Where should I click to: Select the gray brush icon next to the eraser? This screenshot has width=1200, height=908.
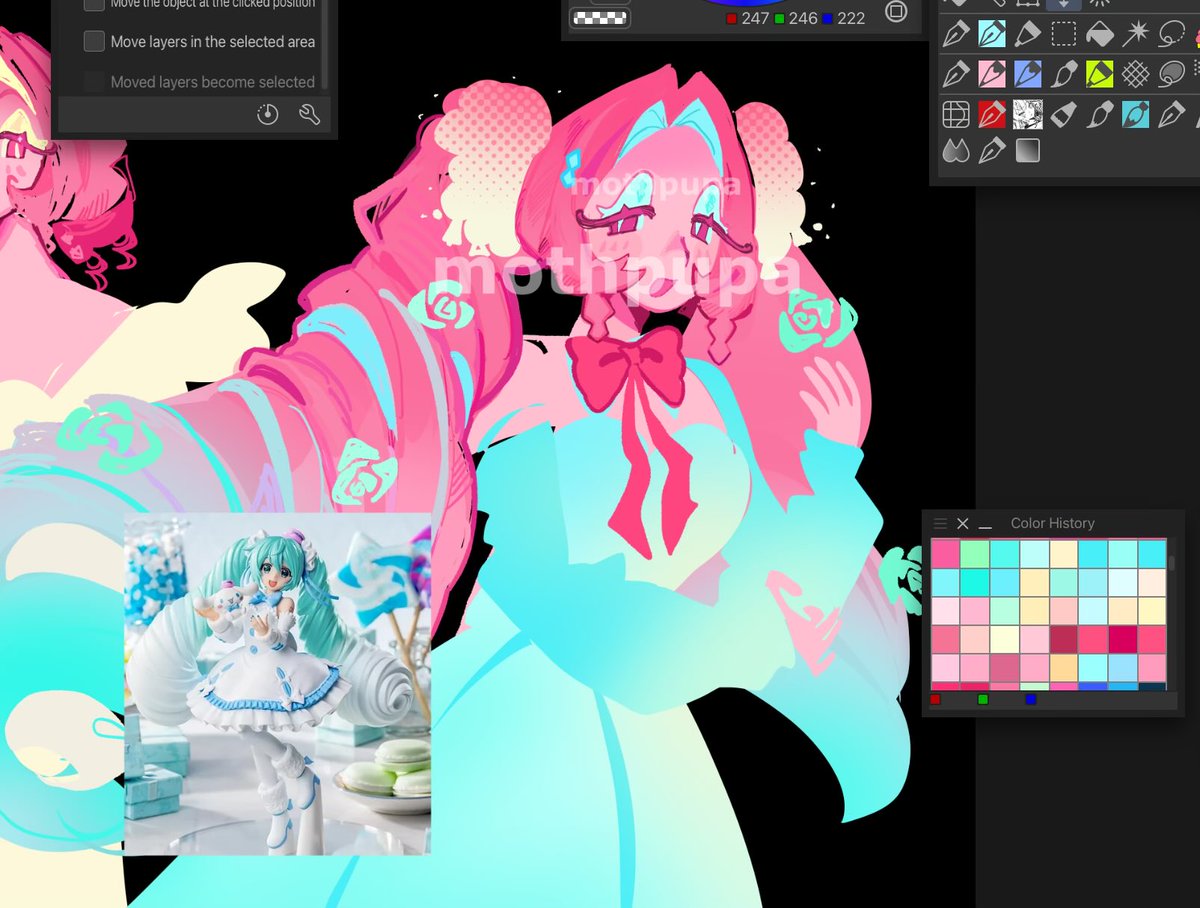pyautogui.click(x=1099, y=114)
